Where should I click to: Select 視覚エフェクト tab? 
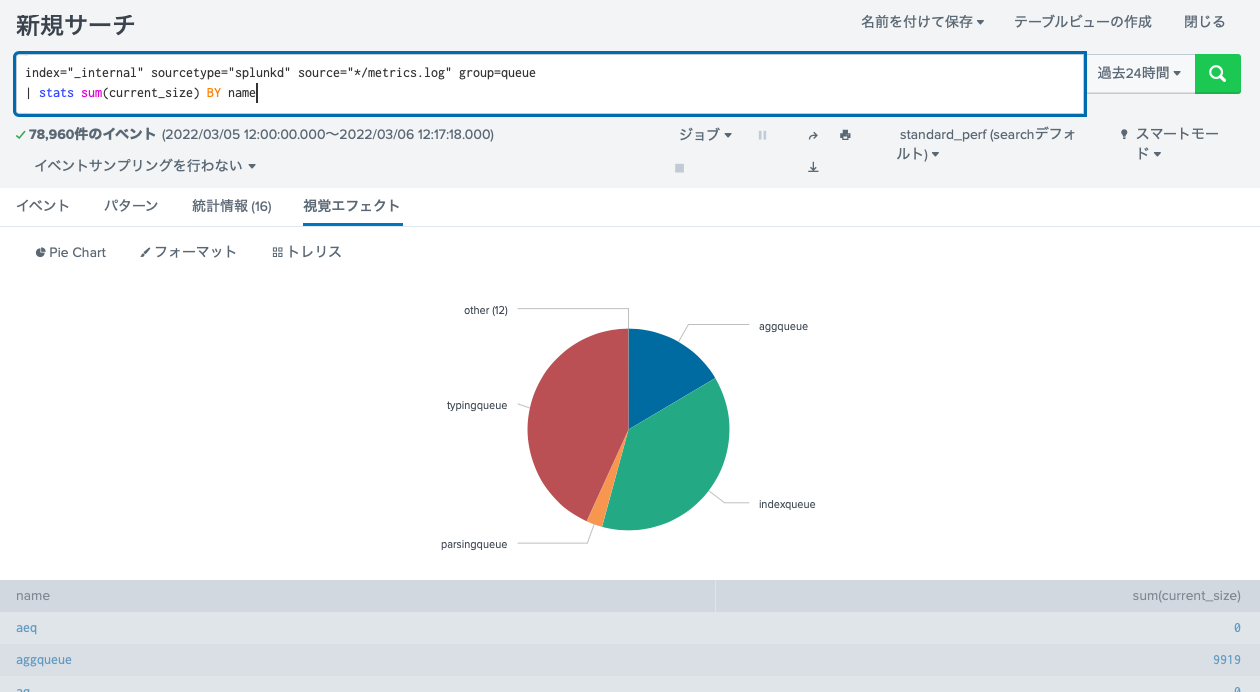(352, 206)
